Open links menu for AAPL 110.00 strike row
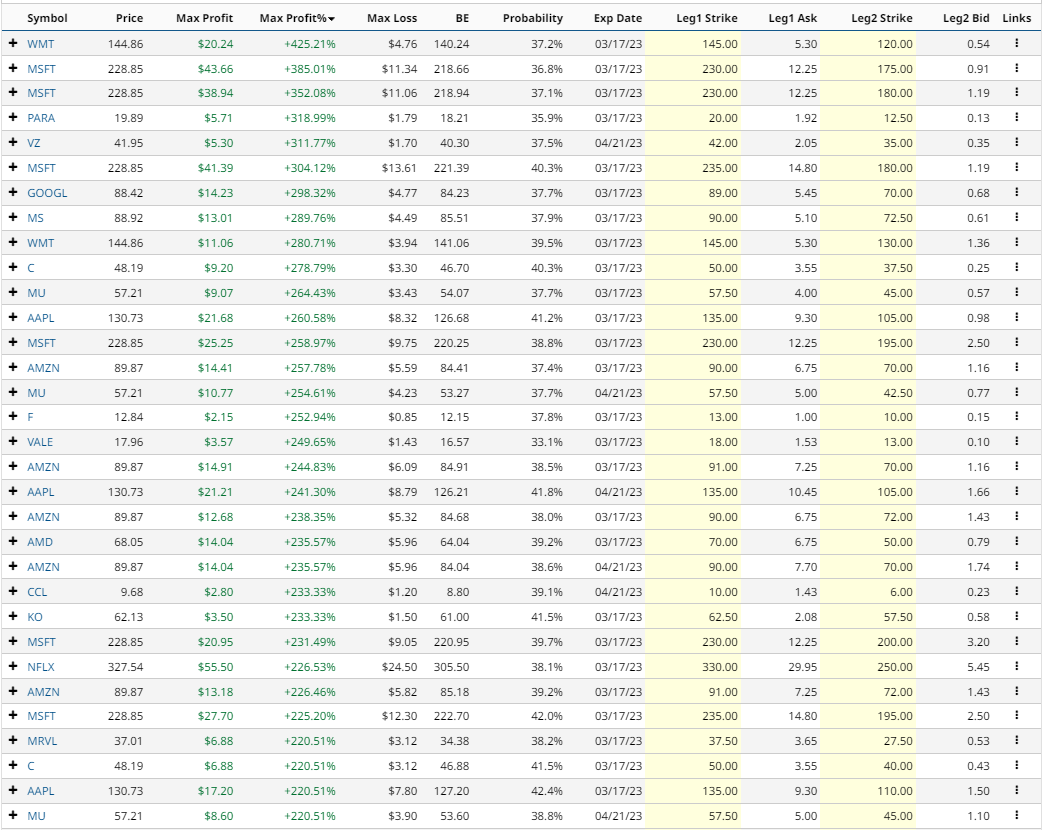 1017,790
